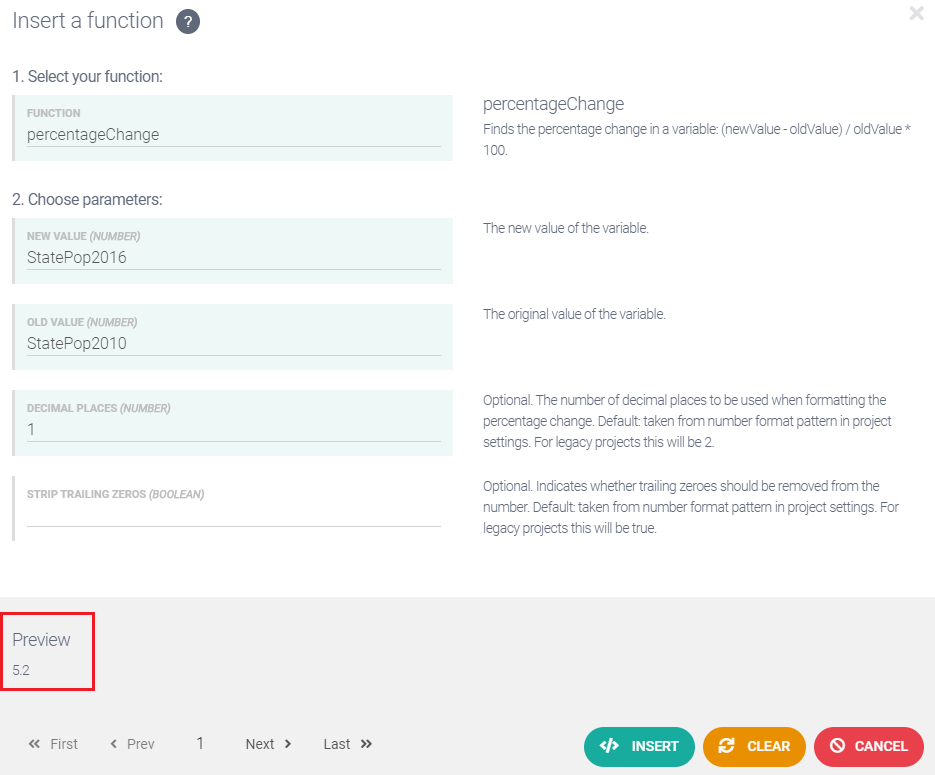
Task: Click the double-left chevron beside First
Action: tap(35, 744)
